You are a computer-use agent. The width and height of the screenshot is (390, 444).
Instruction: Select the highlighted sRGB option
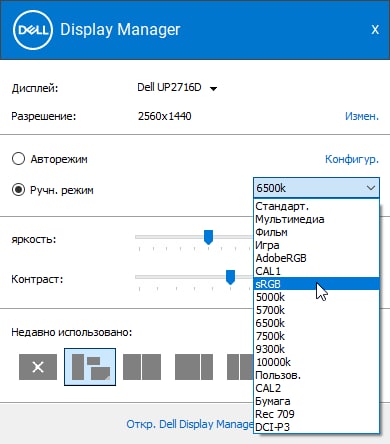[x=316, y=284]
